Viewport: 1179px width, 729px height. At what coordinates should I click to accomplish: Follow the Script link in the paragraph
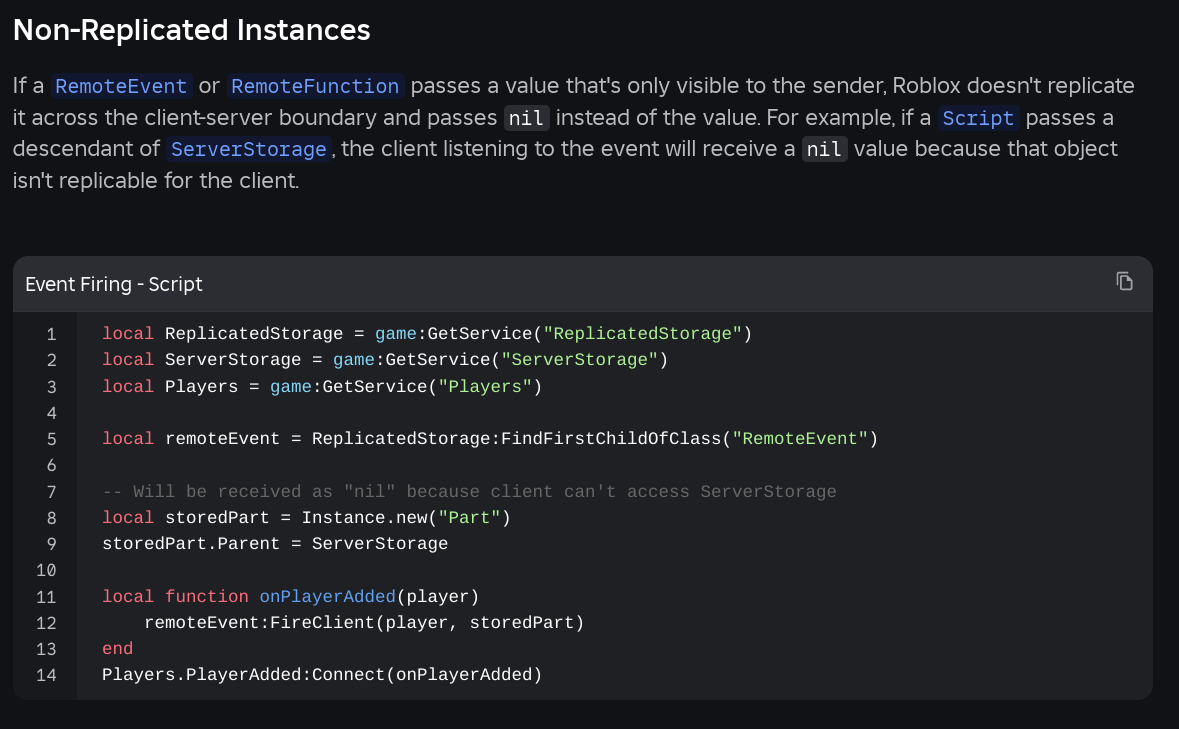[x=978, y=118]
